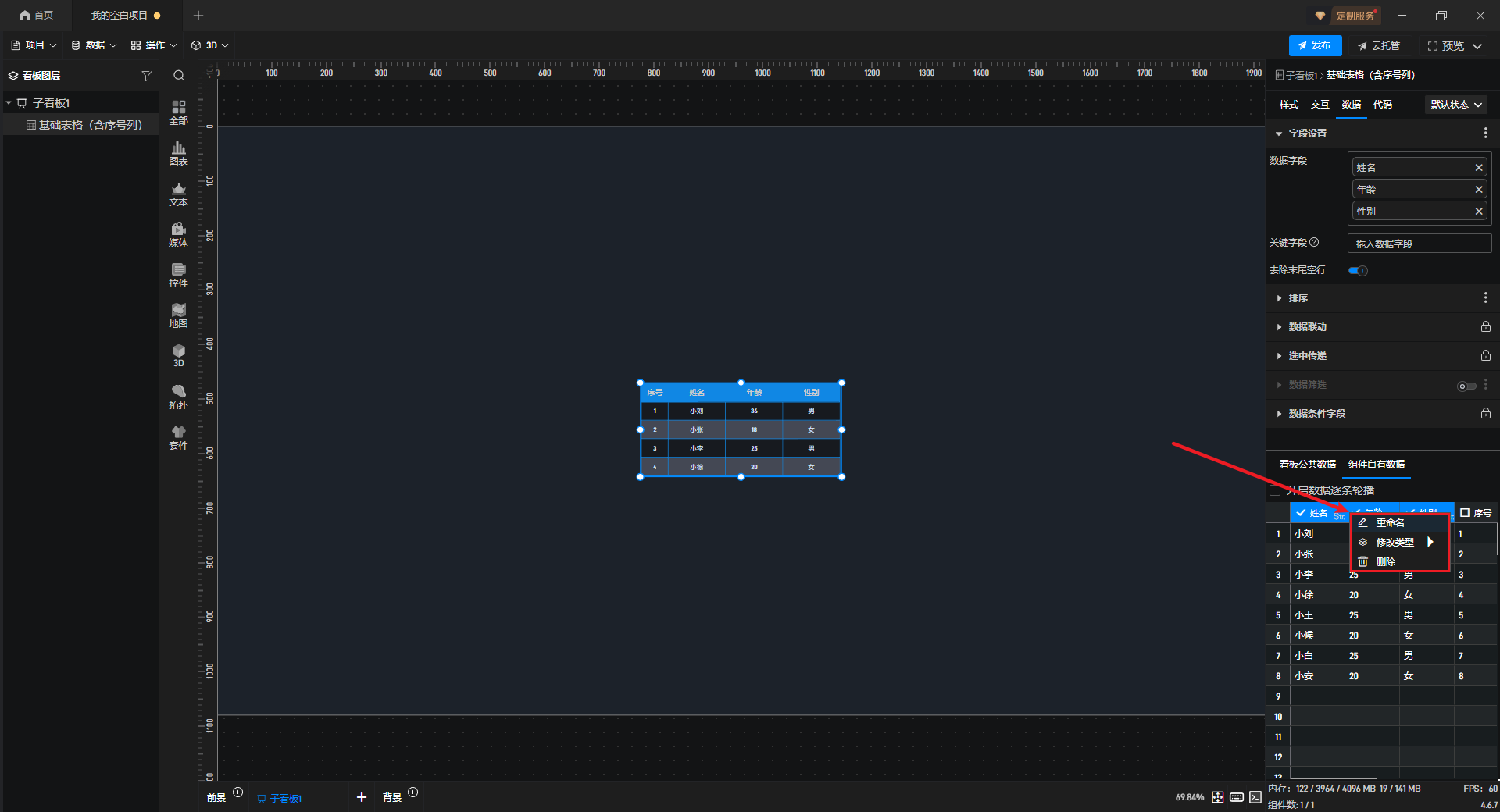Click the 关键字段 input field
This screenshot has width=1500, height=812.
pos(1419,244)
